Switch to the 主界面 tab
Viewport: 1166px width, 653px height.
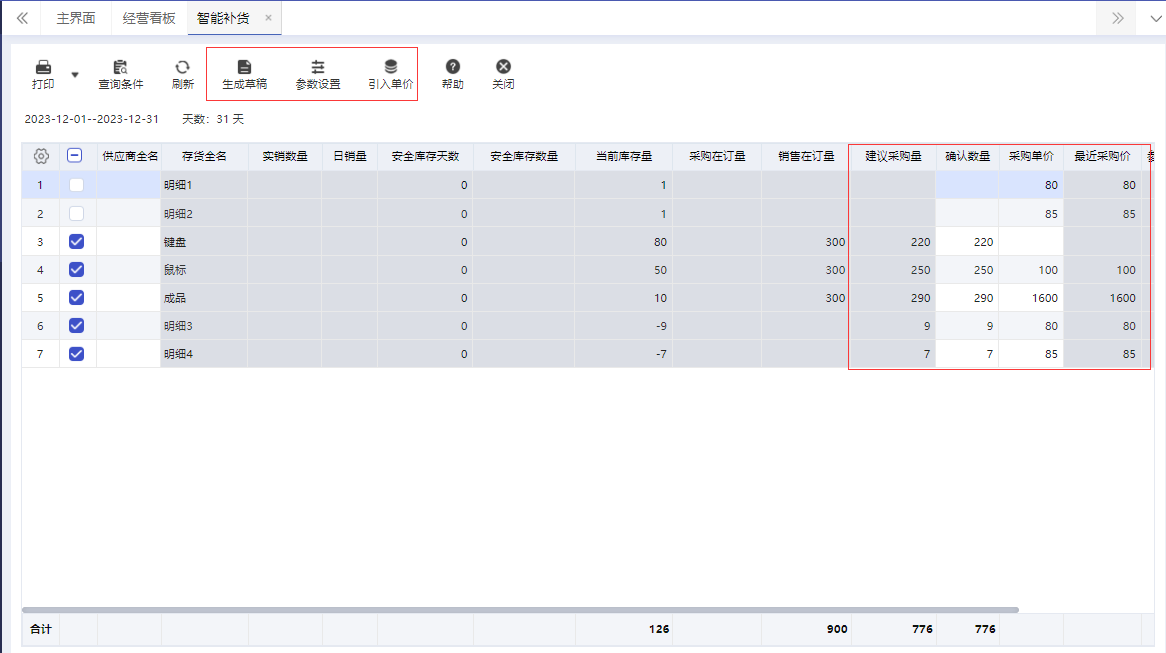76,18
